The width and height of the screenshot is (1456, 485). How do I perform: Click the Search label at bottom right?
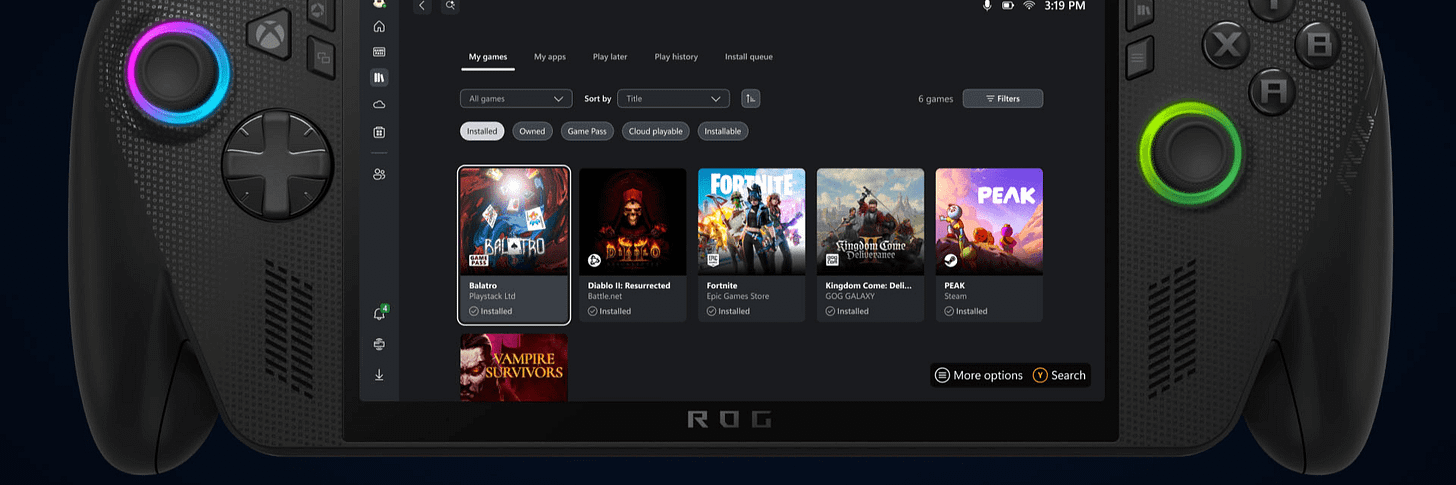(1068, 375)
